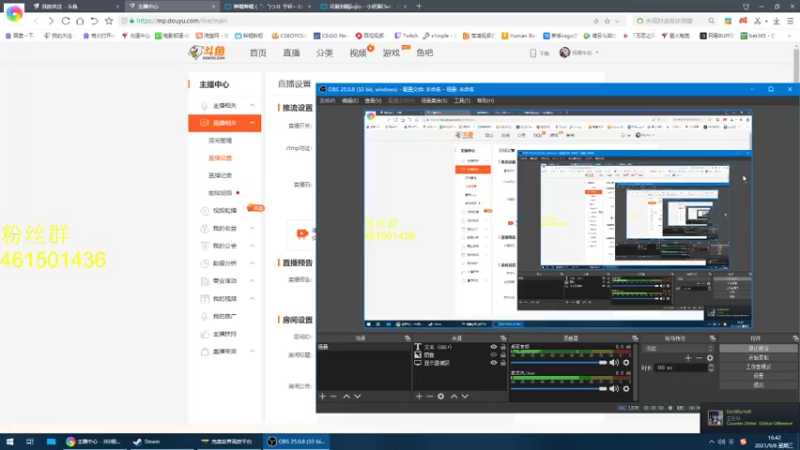Toggle visibility of the image source

pos(493,355)
